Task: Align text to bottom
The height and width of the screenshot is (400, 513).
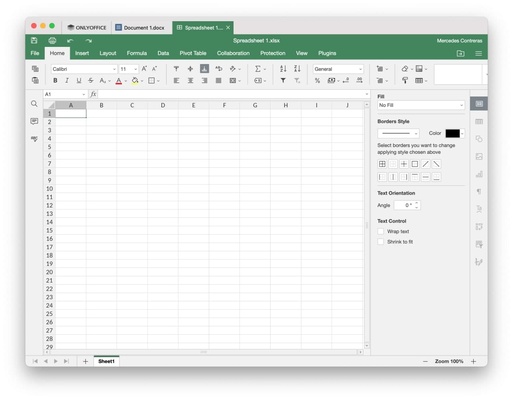Action: tap(204, 69)
